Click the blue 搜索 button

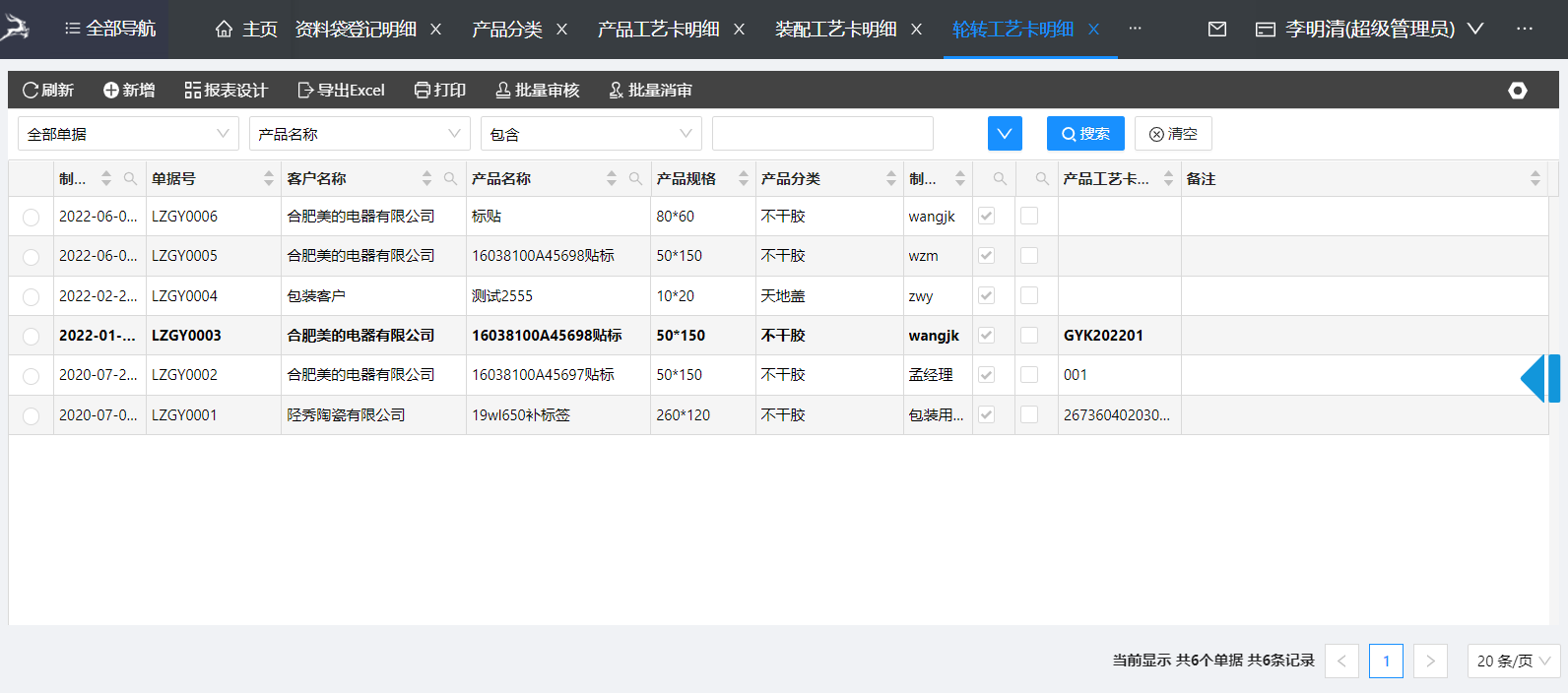[1085, 134]
